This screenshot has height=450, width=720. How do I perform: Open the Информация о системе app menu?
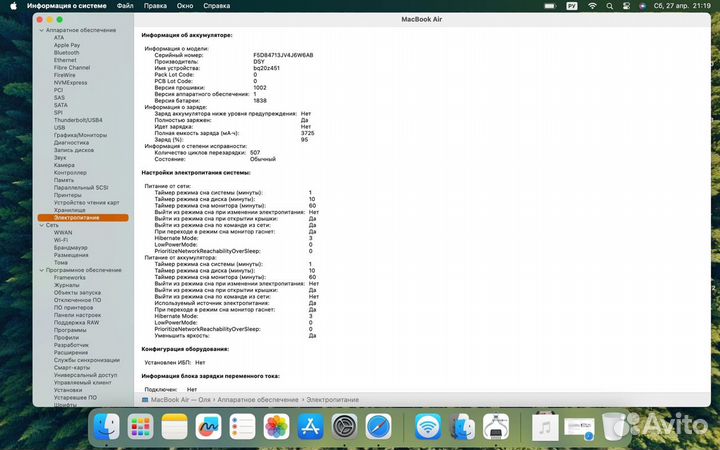(x=67, y=6)
